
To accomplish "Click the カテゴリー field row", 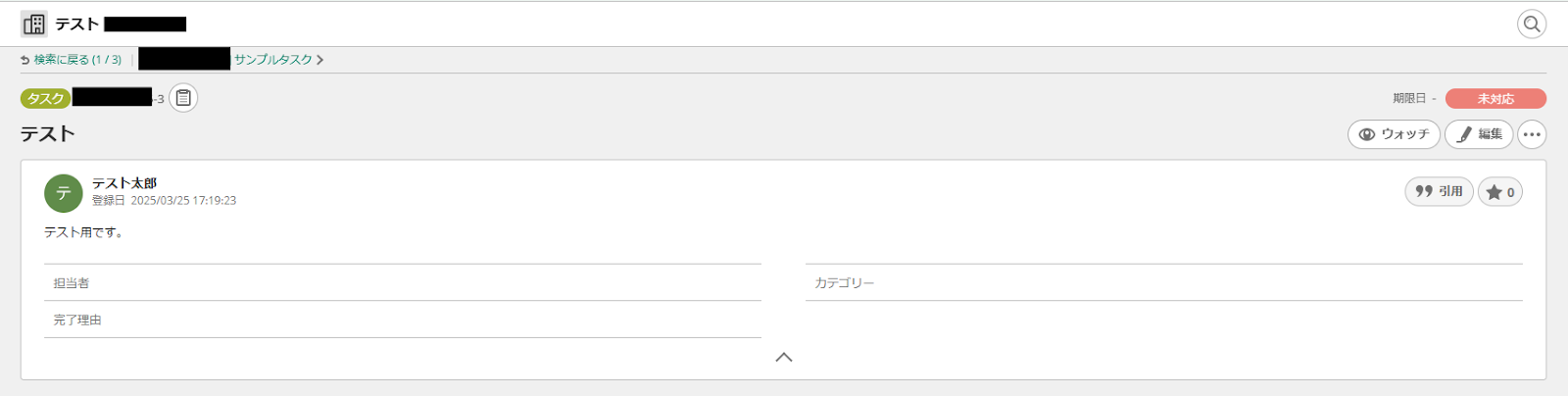I will tap(1163, 283).
